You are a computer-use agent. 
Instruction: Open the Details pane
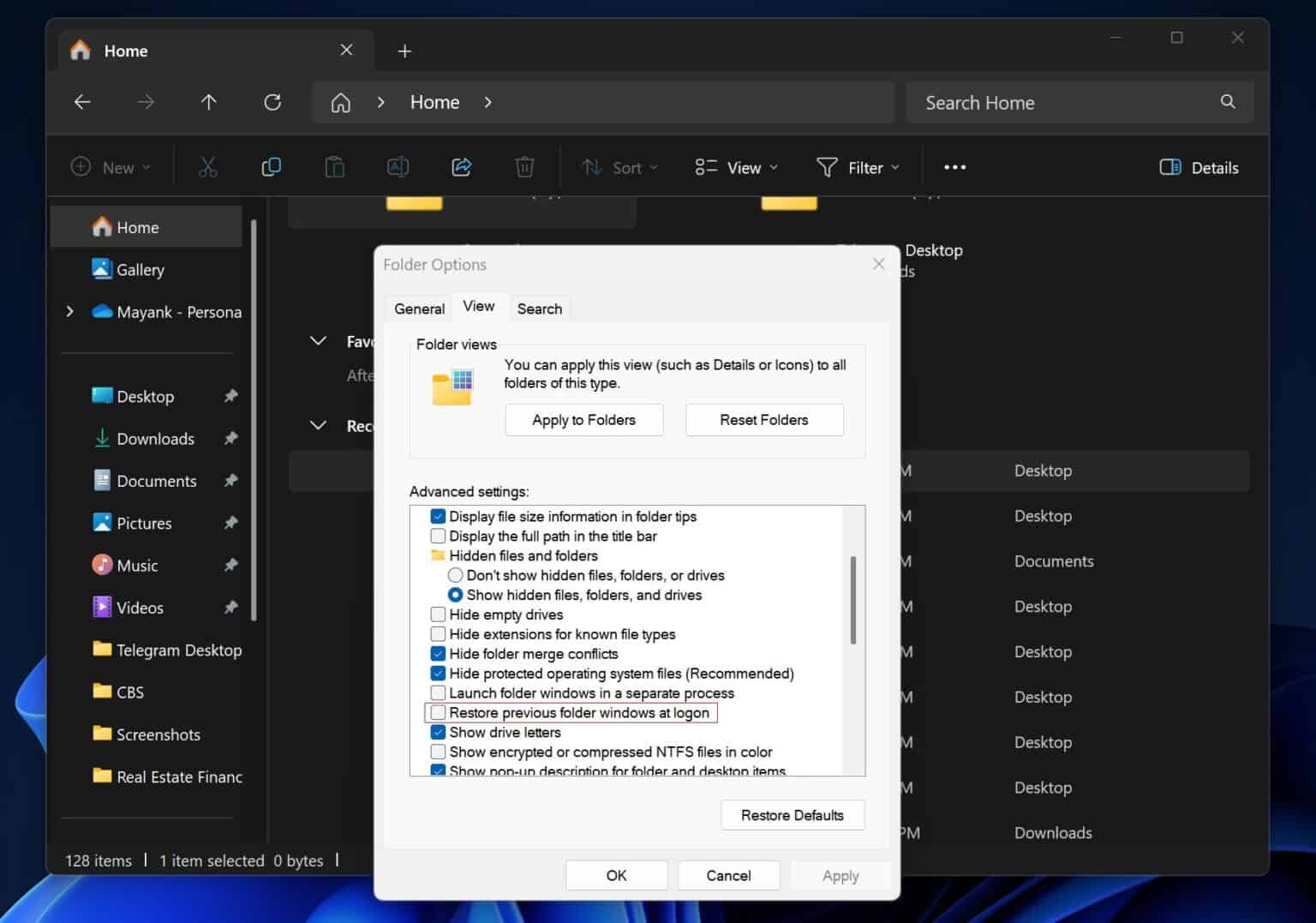click(1198, 167)
